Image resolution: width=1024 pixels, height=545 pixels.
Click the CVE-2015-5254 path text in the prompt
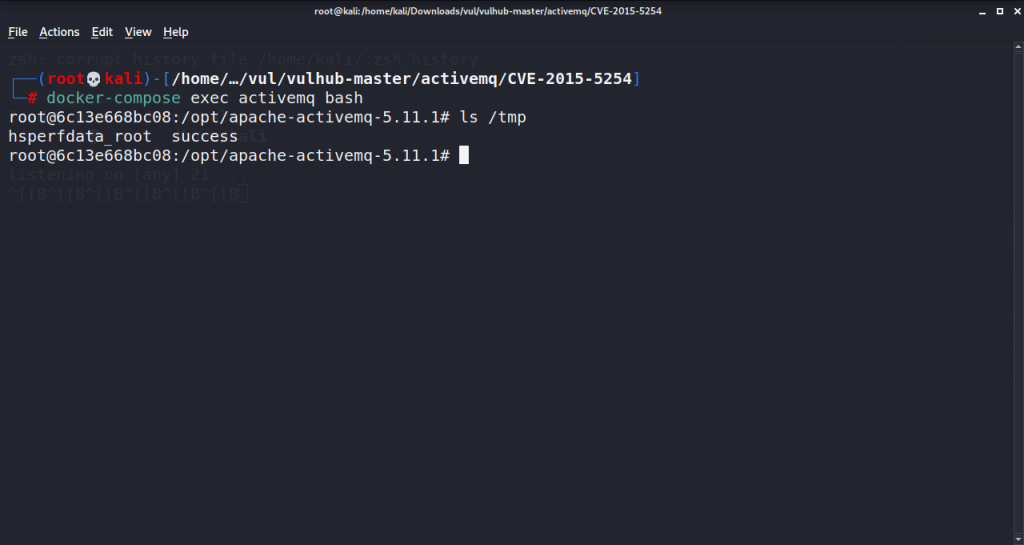(x=569, y=79)
